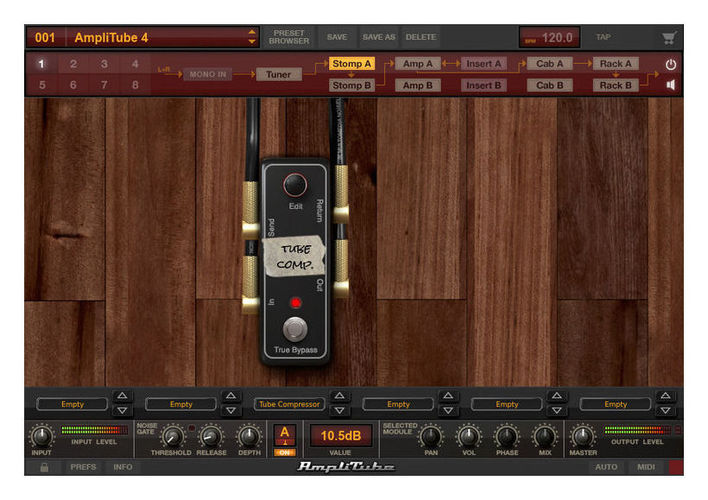Image resolution: width=708 pixels, height=500 pixels.
Task: Mute output with the speaker icon
Action: 671,85
